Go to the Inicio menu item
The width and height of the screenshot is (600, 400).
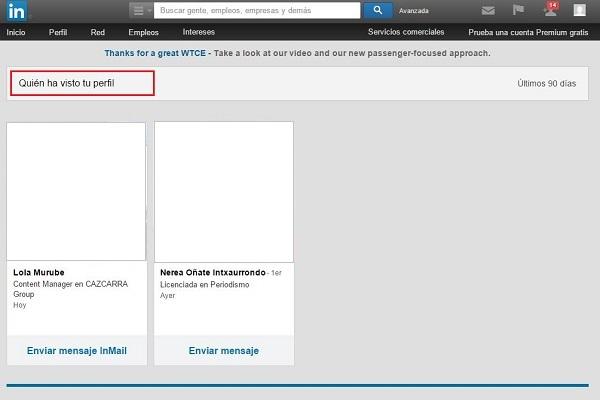[16, 32]
